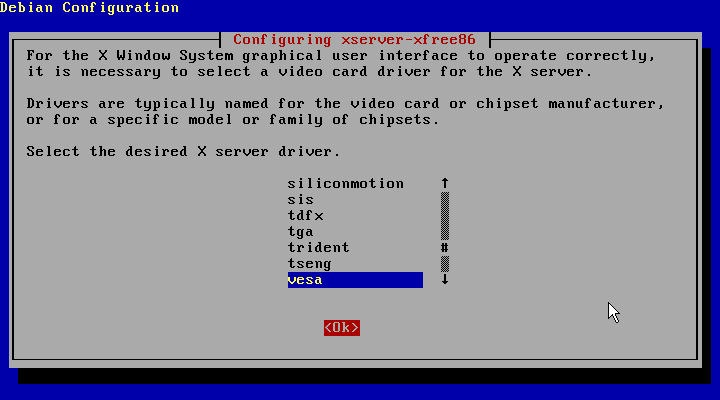The image size is (720, 400).
Task: Click the Configuring xserver-xfree86 dialog title
Action: [x=354, y=40]
